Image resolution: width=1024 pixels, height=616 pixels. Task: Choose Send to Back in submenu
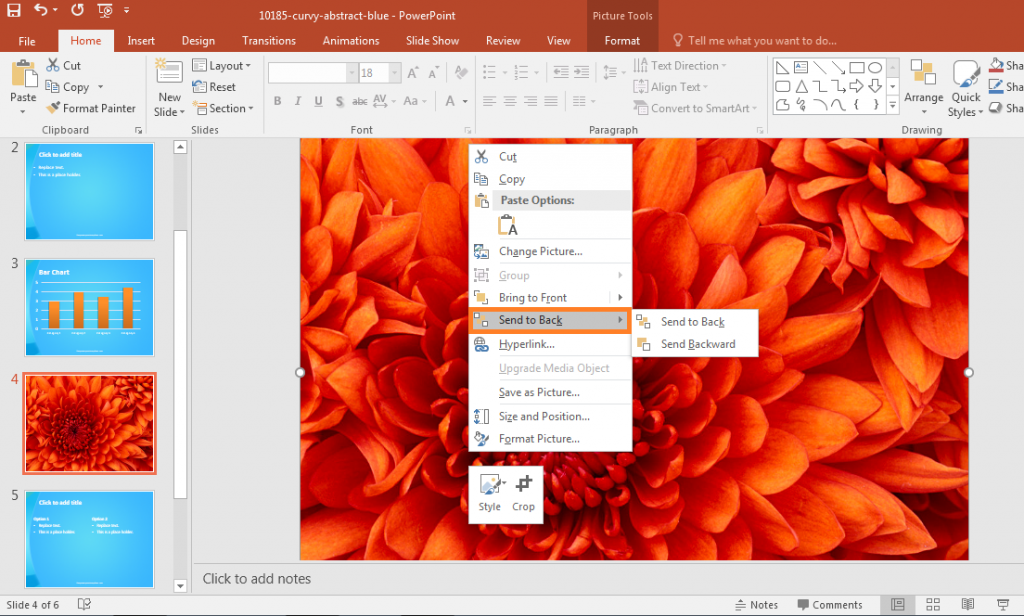[x=694, y=322]
